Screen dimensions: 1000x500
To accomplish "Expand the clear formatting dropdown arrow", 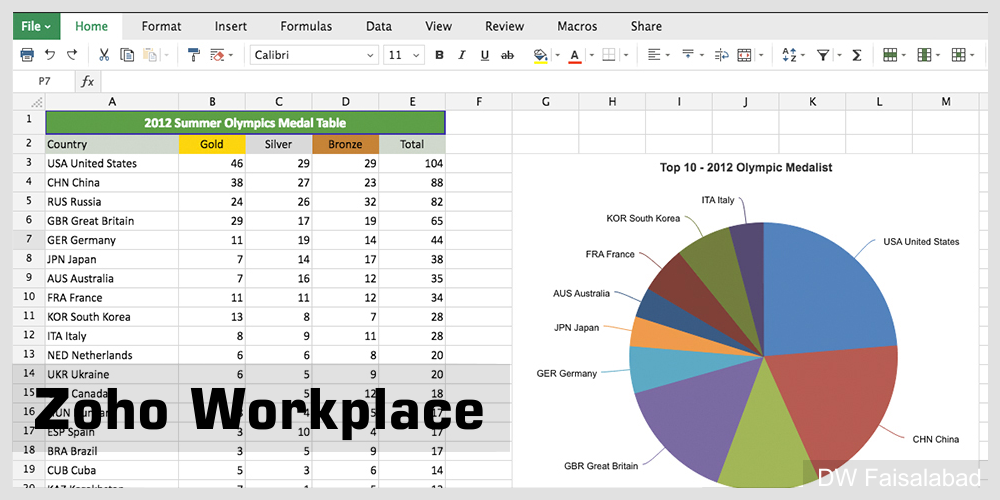I will 231,55.
